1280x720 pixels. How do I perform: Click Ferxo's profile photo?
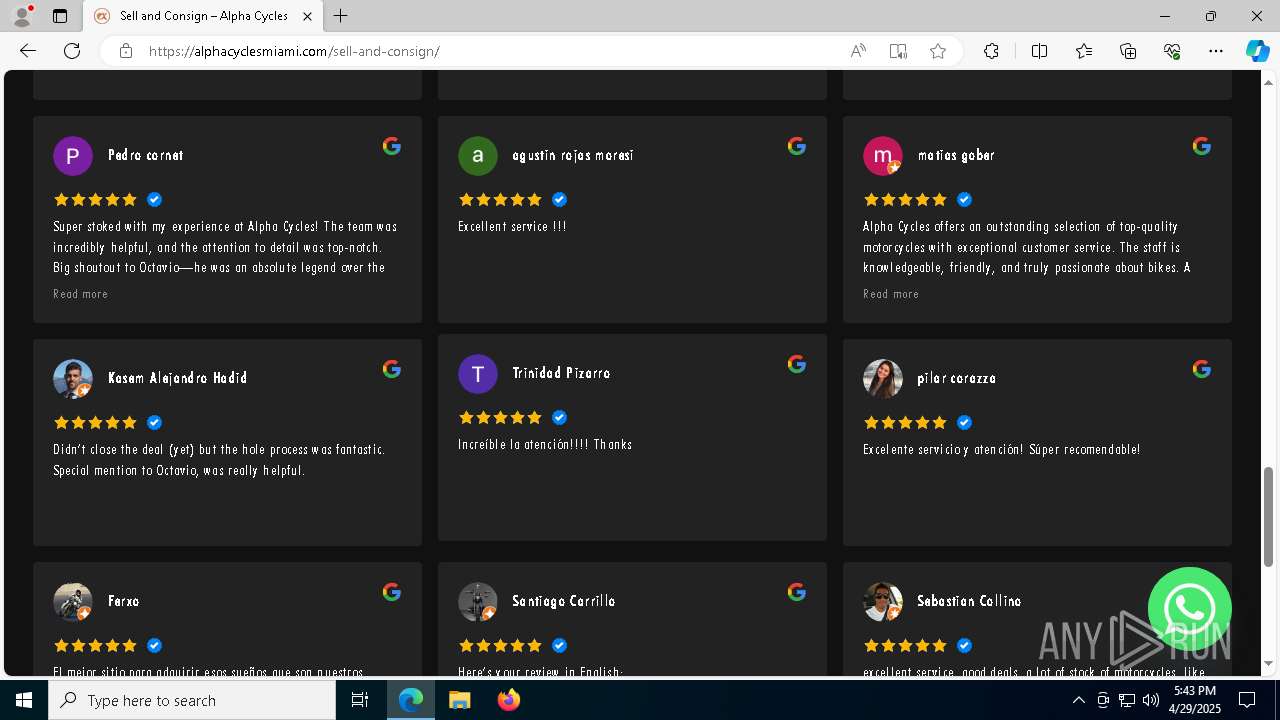73,602
